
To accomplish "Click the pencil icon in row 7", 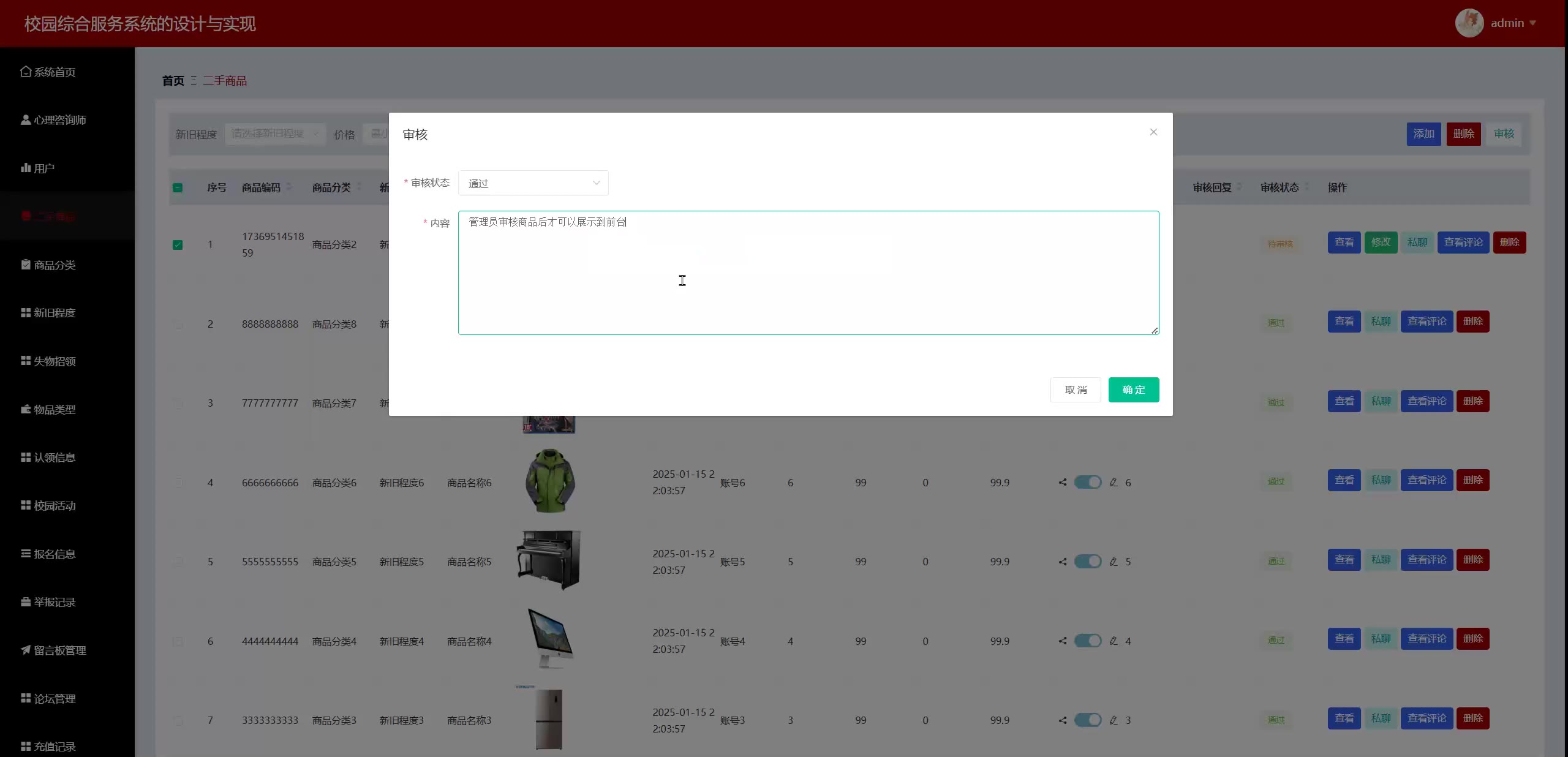I will (1114, 720).
